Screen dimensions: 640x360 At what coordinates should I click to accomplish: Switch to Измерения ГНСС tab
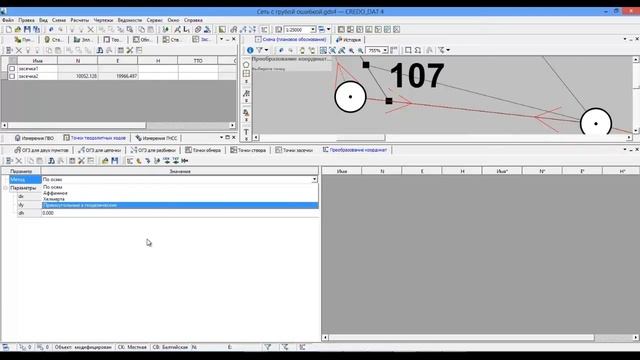[x=157, y=138]
